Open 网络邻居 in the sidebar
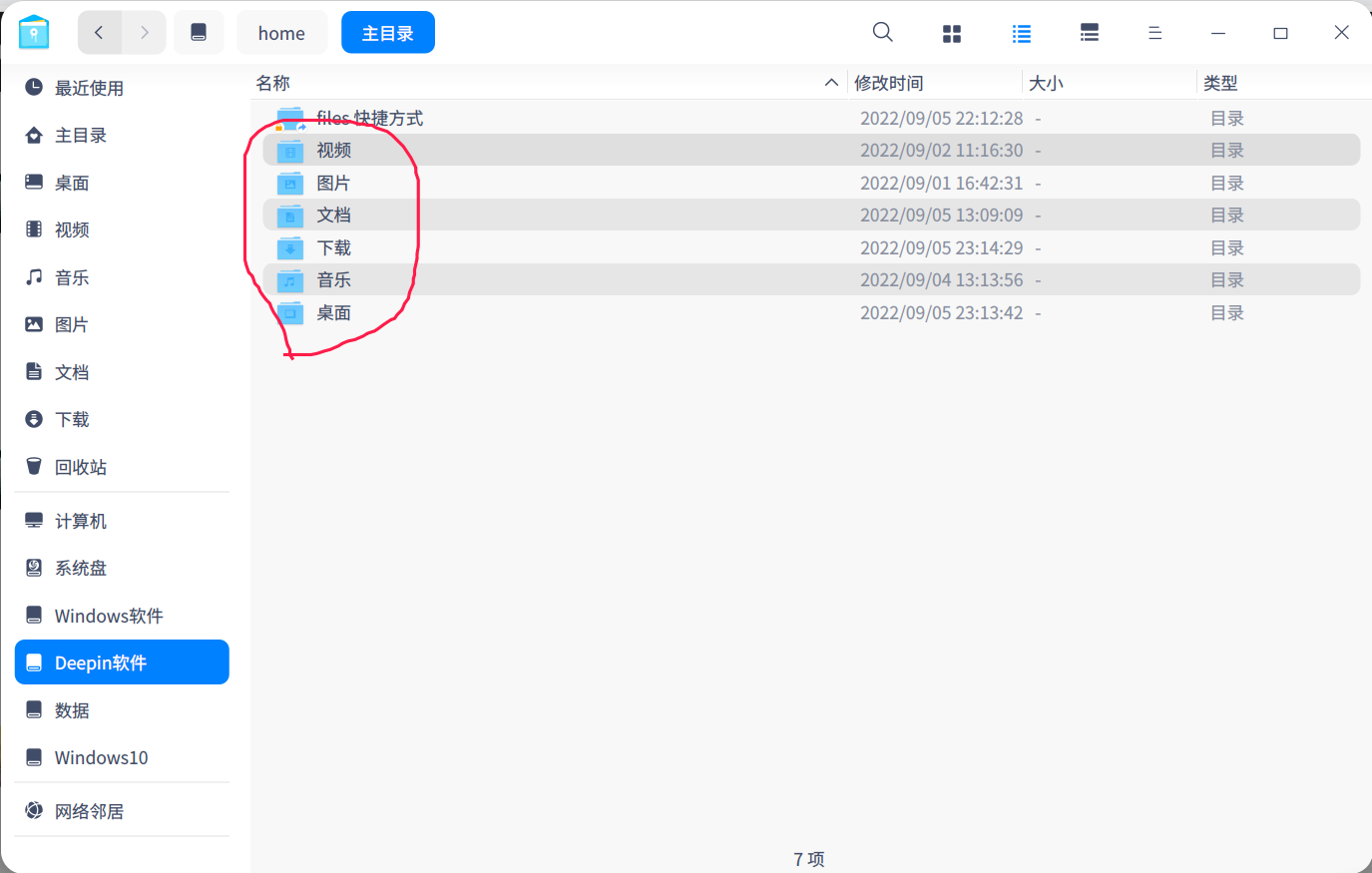Image resolution: width=1372 pixels, height=873 pixels. pos(123,811)
